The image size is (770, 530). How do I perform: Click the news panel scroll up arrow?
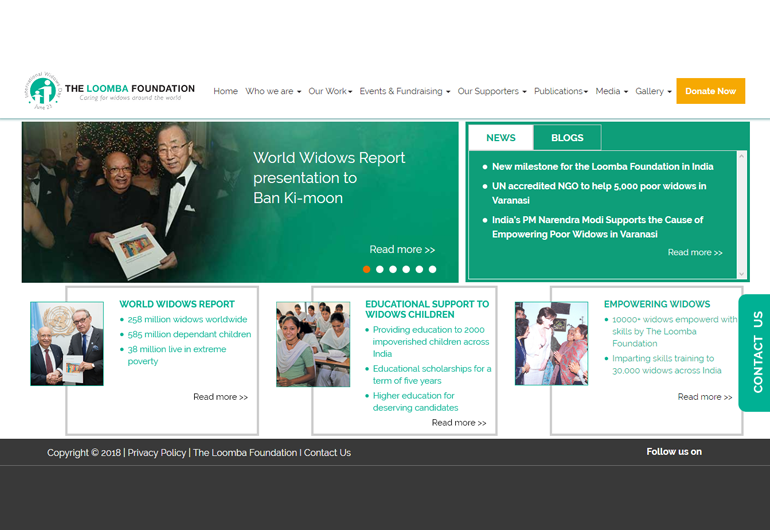[x=742, y=156]
